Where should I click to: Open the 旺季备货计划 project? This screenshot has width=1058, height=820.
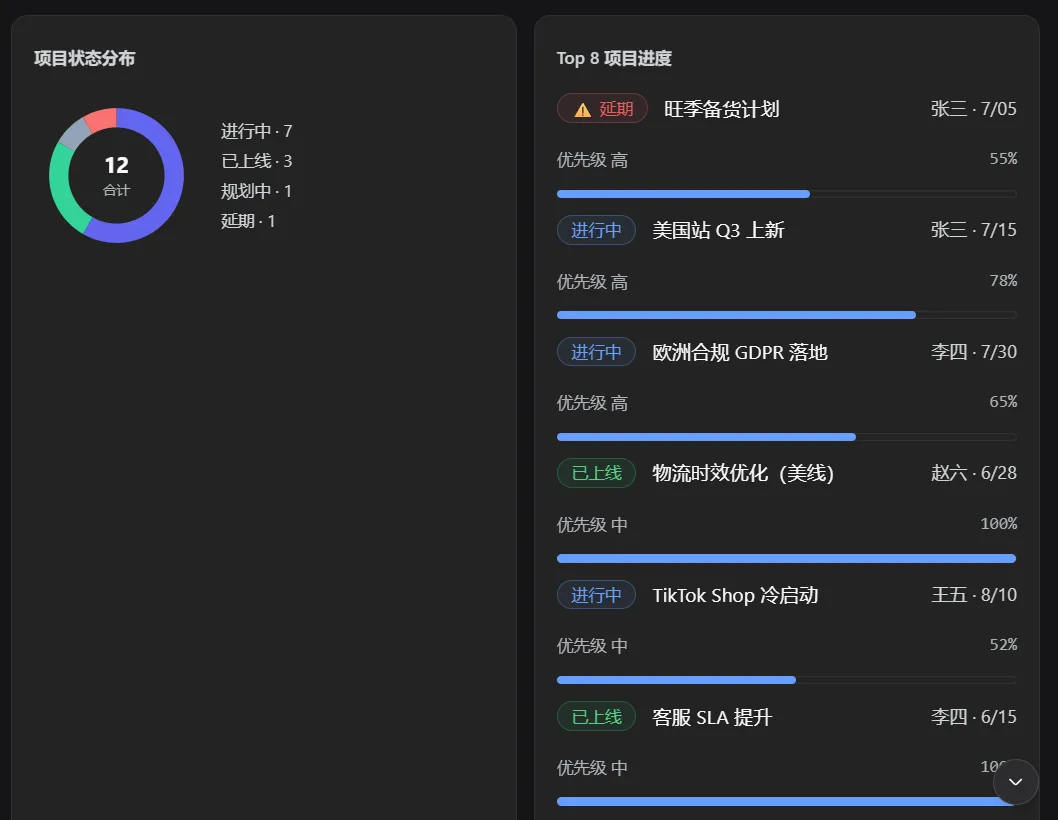coord(721,109)
